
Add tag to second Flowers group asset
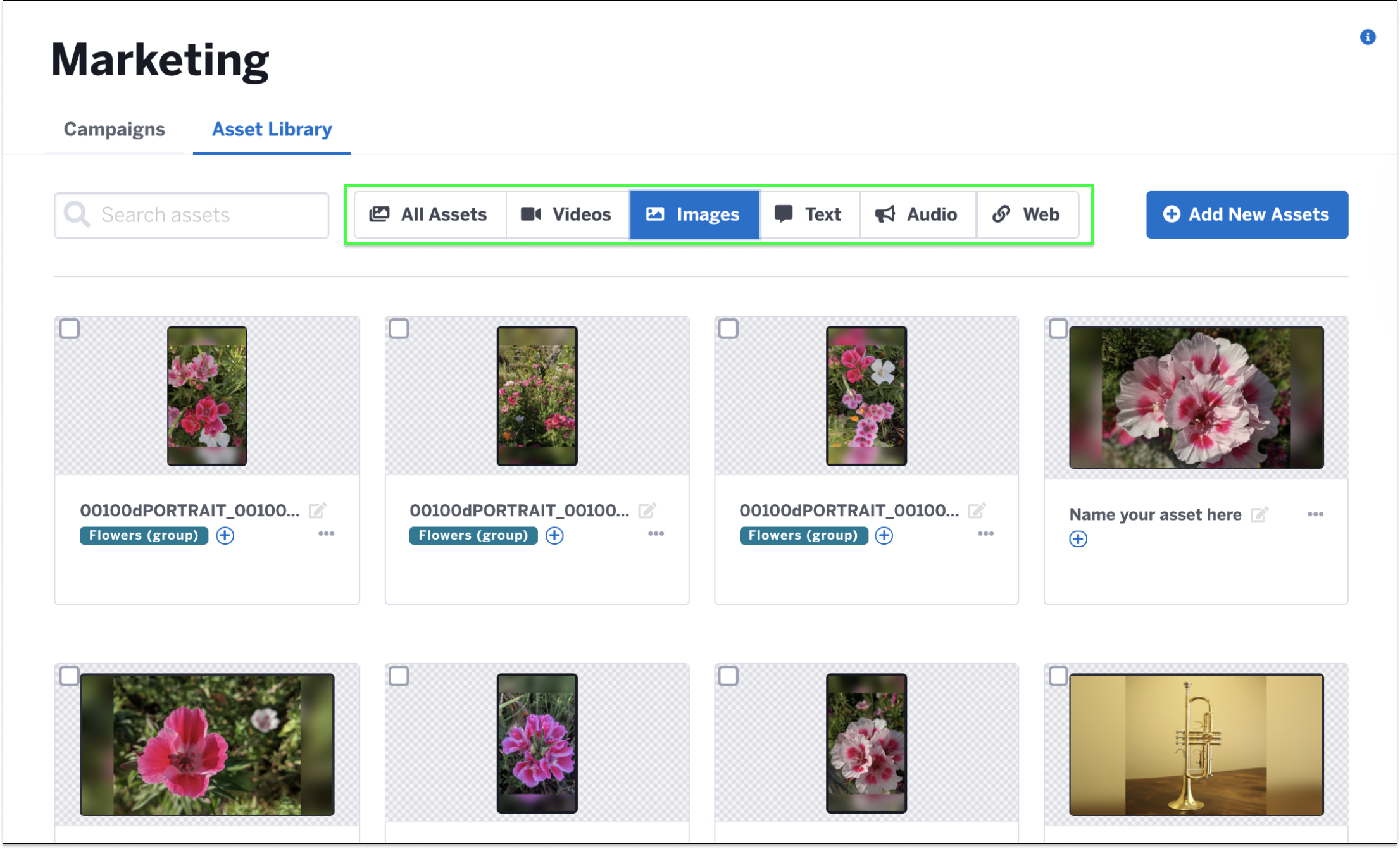pyautogui.click(x=554, y=536)
